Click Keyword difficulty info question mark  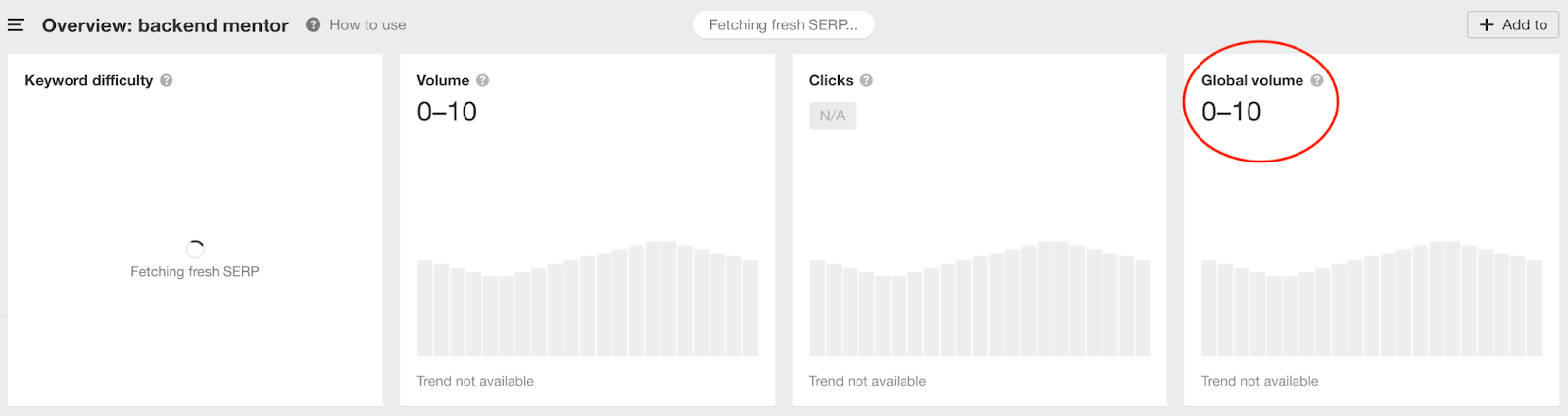167,80
